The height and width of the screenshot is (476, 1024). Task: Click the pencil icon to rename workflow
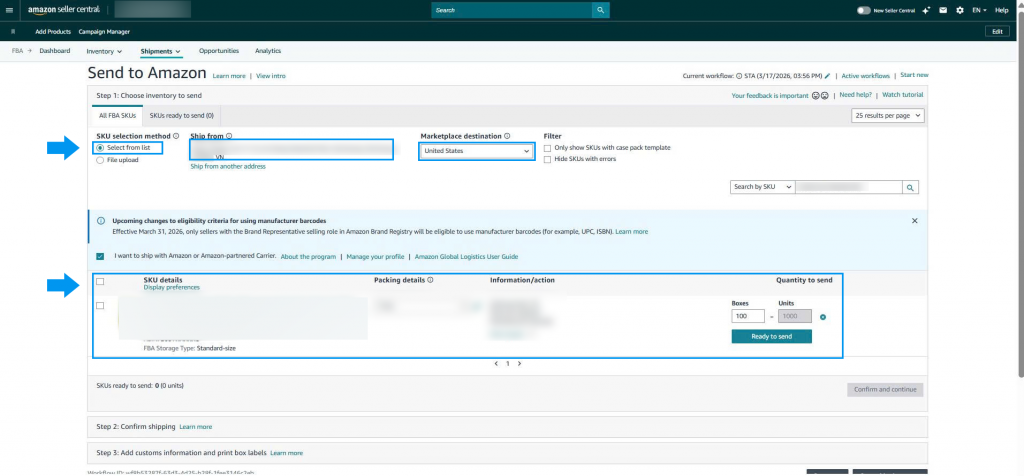[x=828, y=76]
